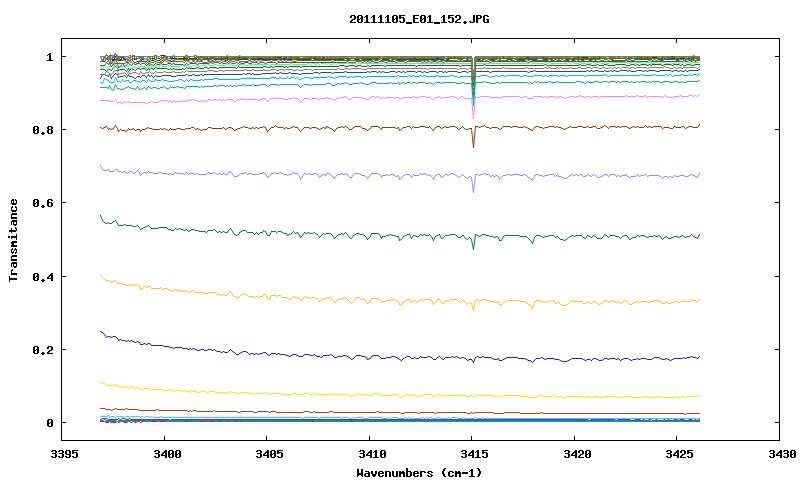Click the absorption dip at 3415 on brown line
Viewport: 800px width, 480px height.
[473, 139]
